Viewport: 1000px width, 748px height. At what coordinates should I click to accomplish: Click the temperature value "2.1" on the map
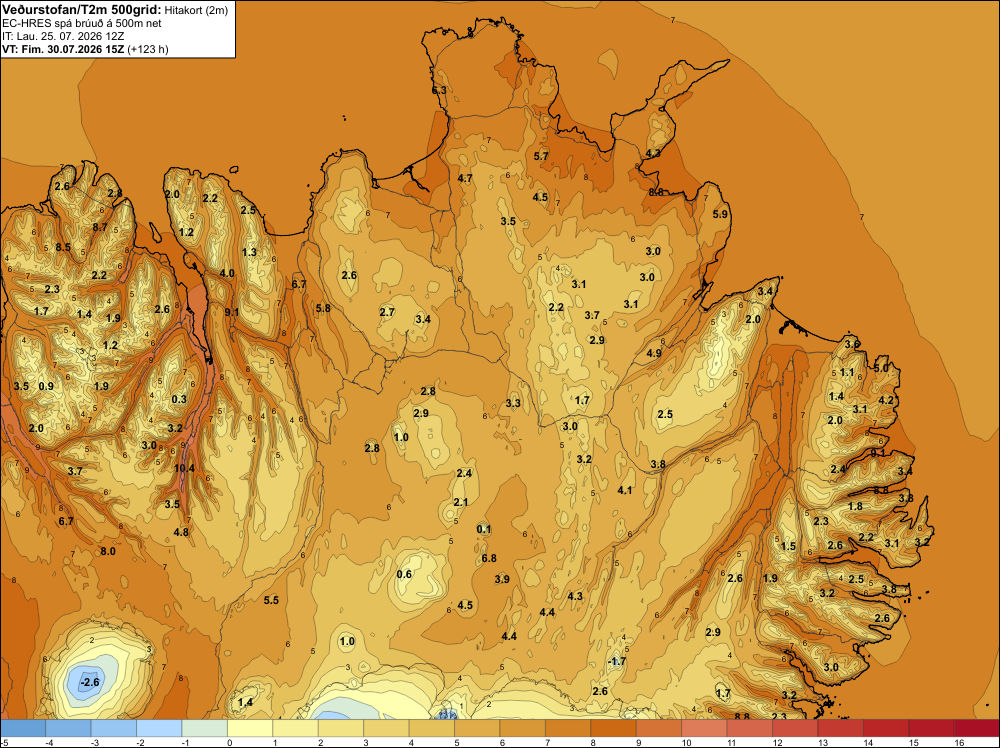(x=461, y=502)
